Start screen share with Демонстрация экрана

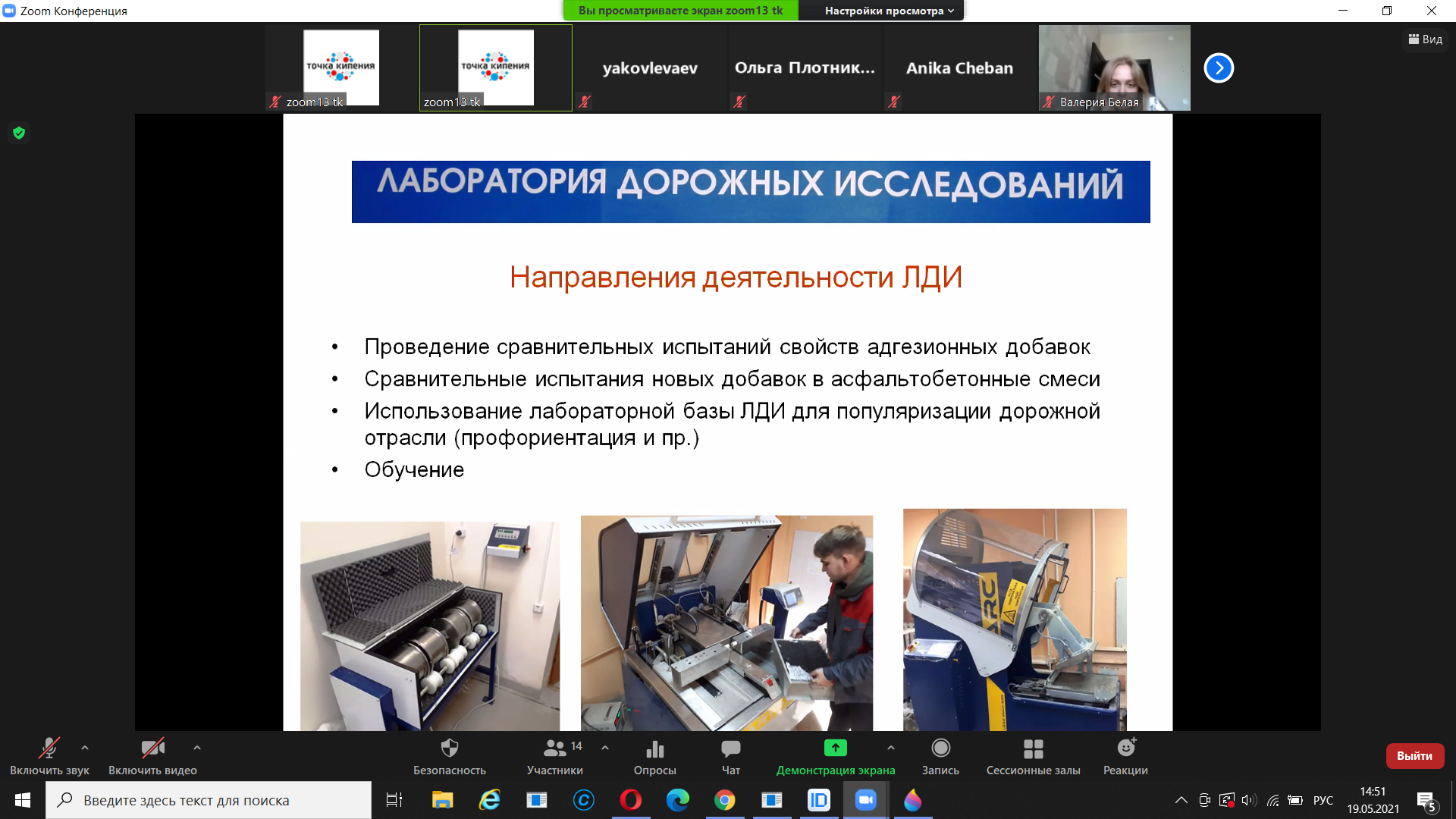pos(835,756)
